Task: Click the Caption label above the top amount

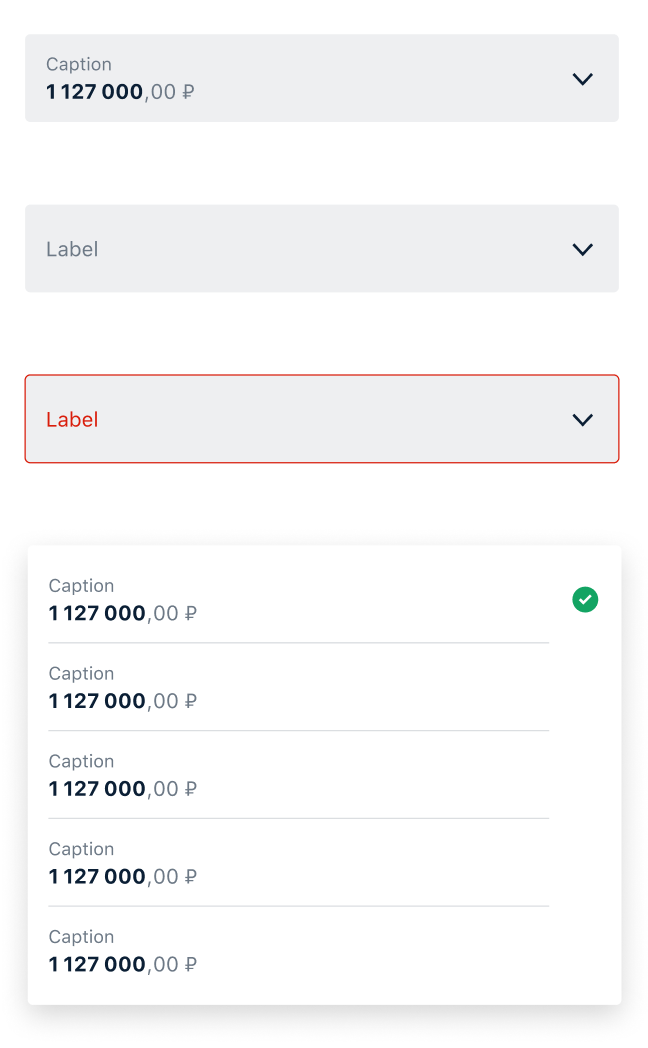Action: [x=79, y=63]
